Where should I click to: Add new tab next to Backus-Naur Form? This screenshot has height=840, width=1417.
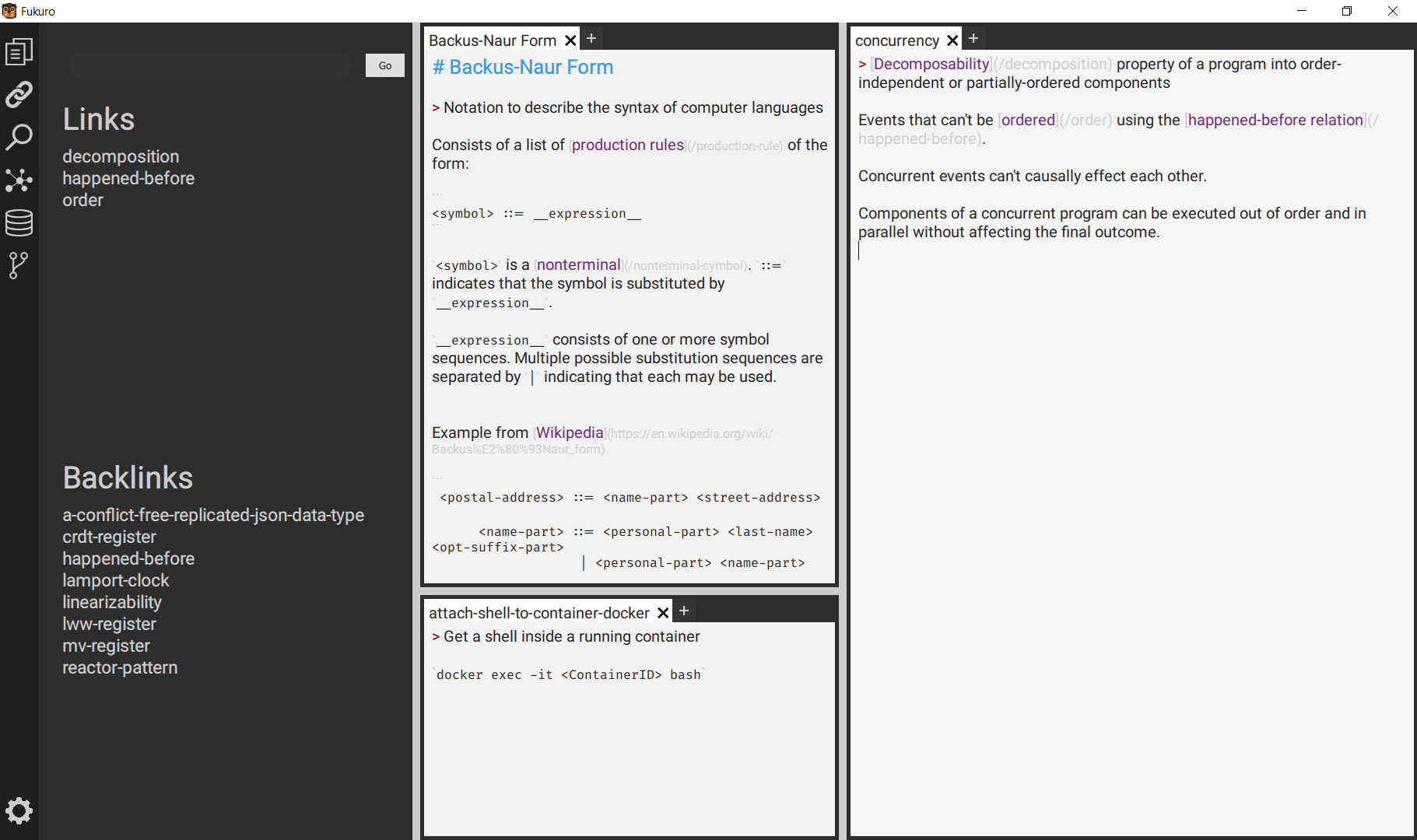591,39
